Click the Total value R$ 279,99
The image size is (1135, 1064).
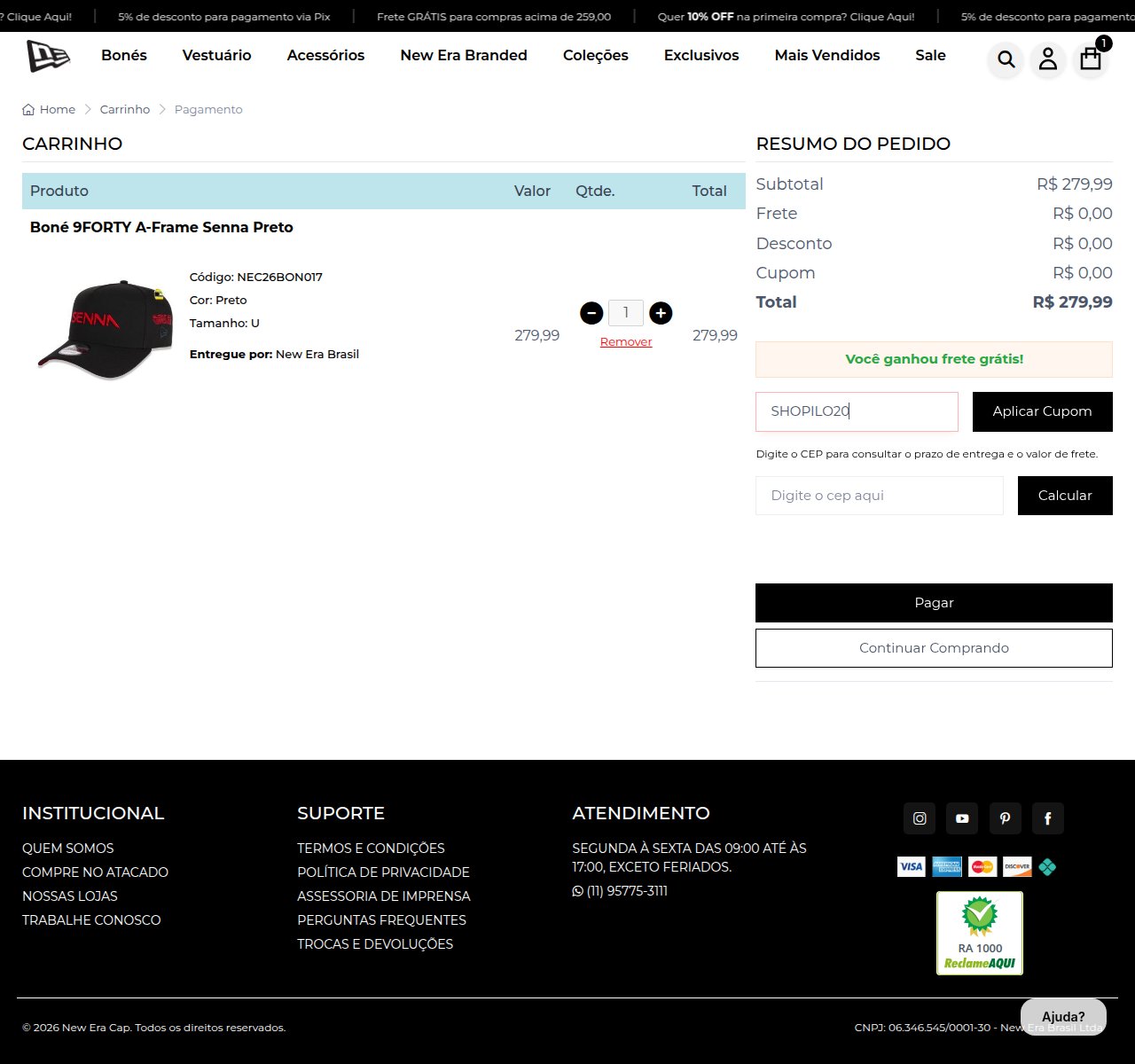pos(1072,302)
